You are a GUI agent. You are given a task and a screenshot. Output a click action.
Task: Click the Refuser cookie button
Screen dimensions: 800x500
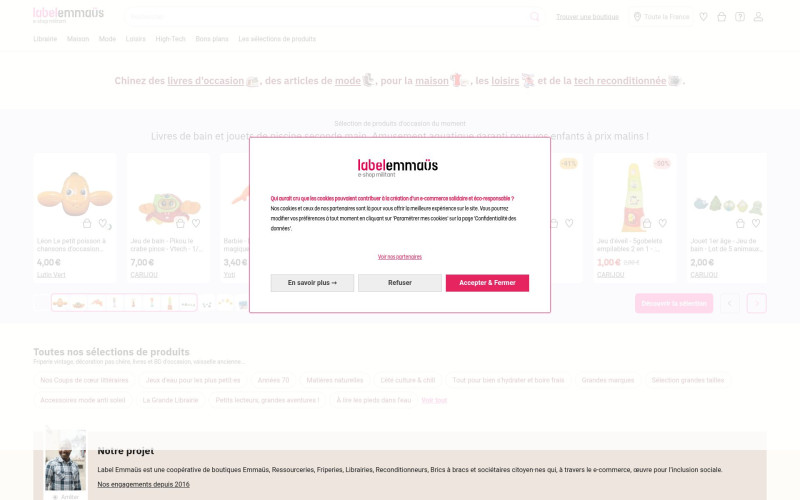(x=399, y=283)
